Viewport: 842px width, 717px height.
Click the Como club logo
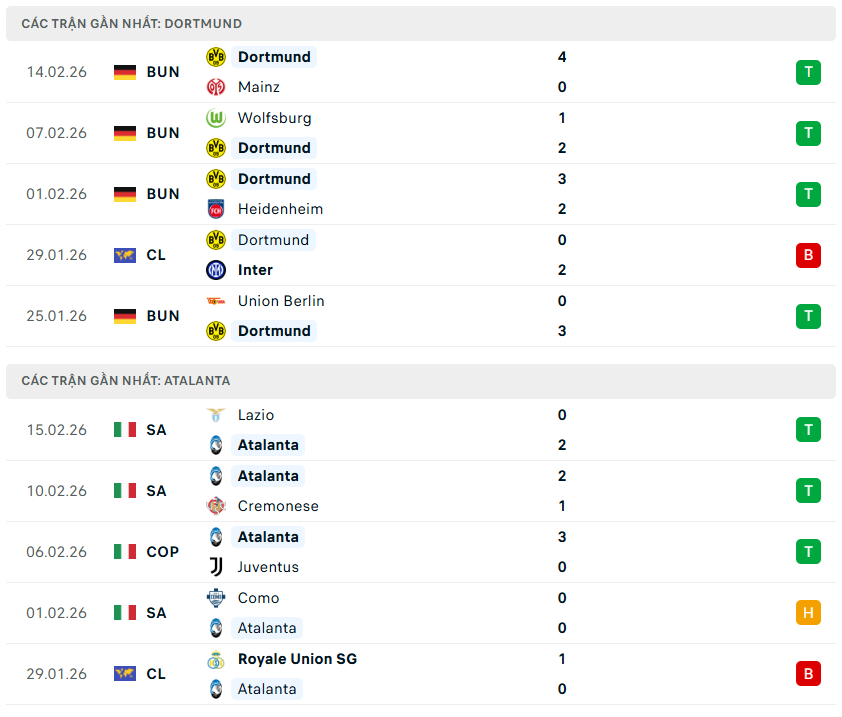coord(216,598)
